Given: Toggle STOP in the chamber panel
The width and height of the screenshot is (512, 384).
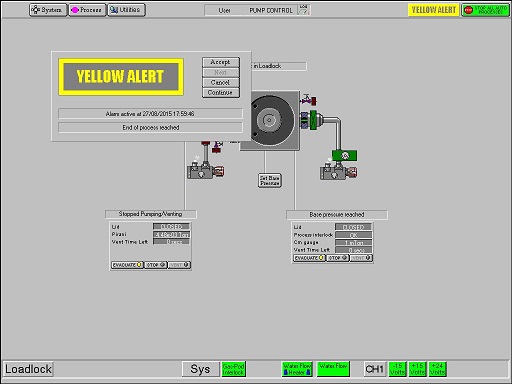Looking at the screenshot, I should (337, 258).
